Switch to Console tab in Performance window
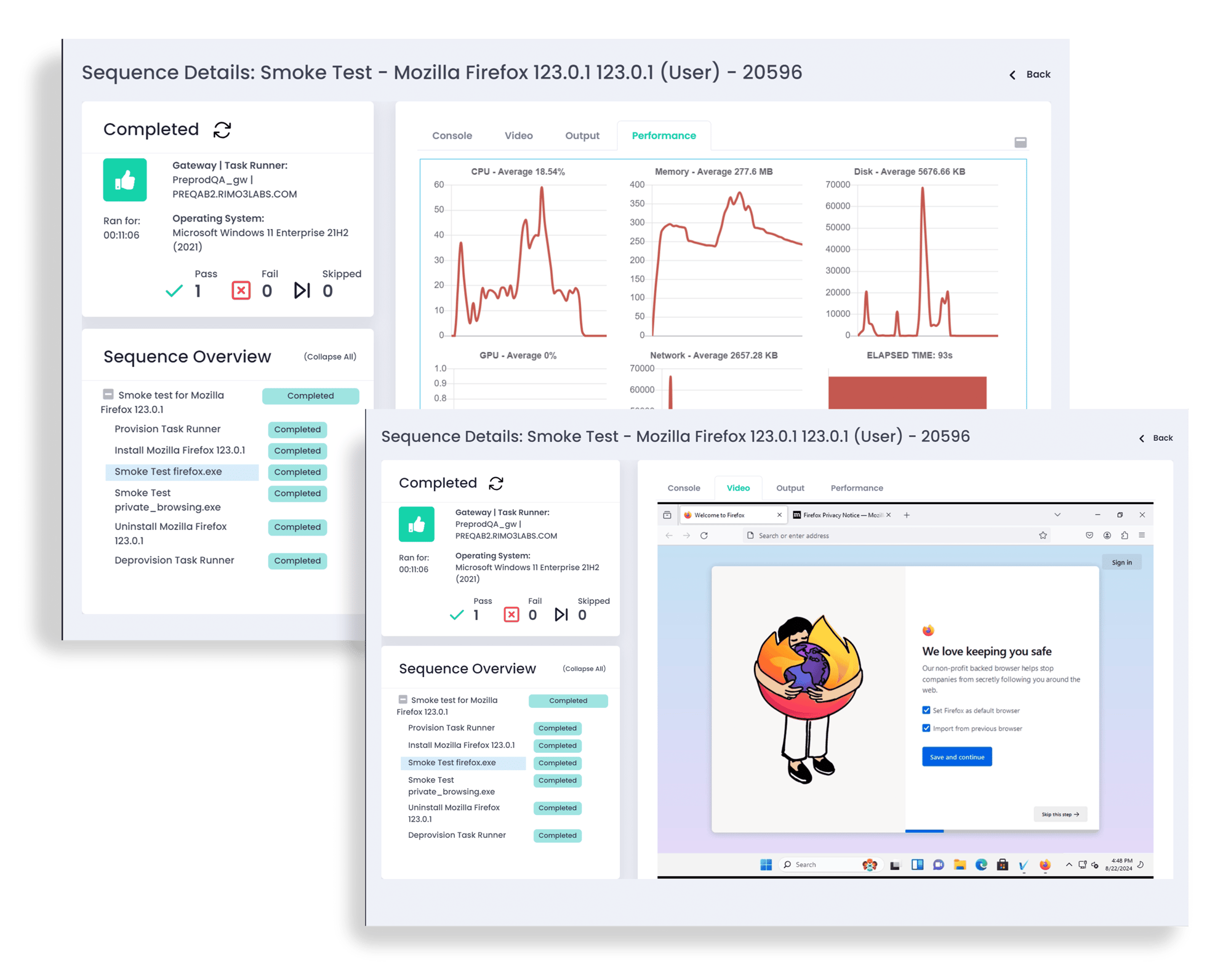The width and height of the screenshot is (1231, 980). (452, 135)
